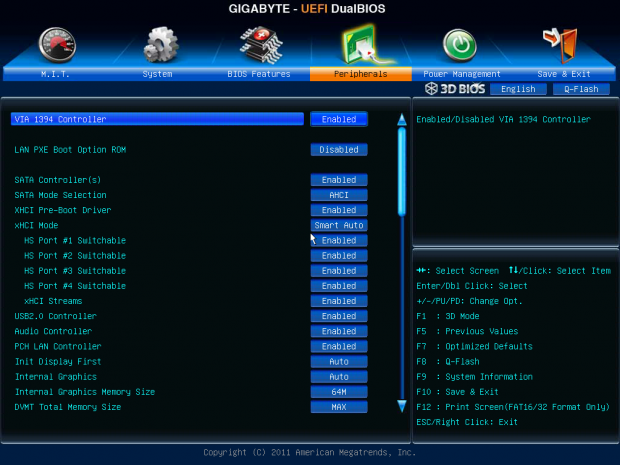Click the English language button
This screenshot has width=620, height=465.
[518, 89]
